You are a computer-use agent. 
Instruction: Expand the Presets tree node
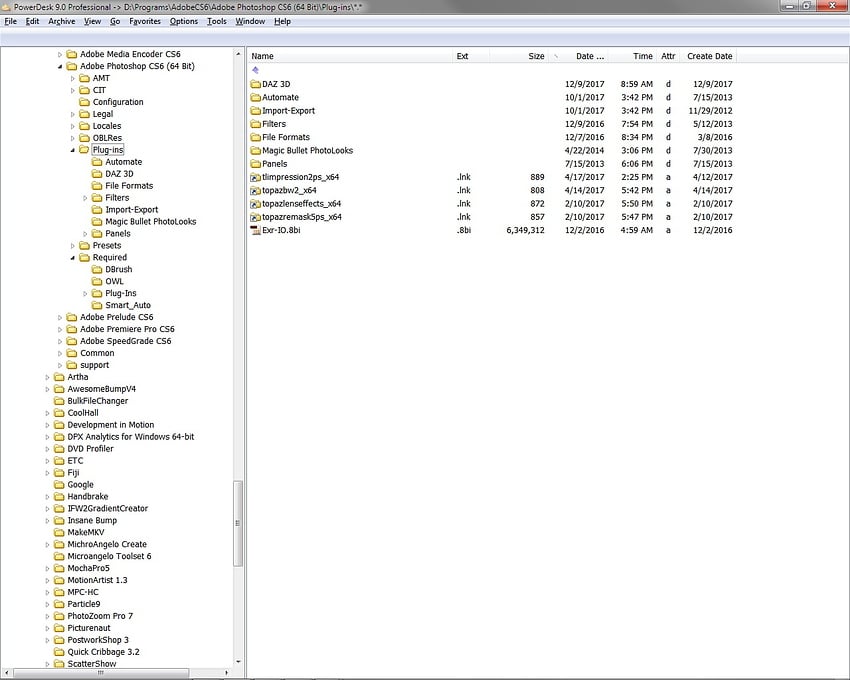pyautogui.click(x=73, y=246)
